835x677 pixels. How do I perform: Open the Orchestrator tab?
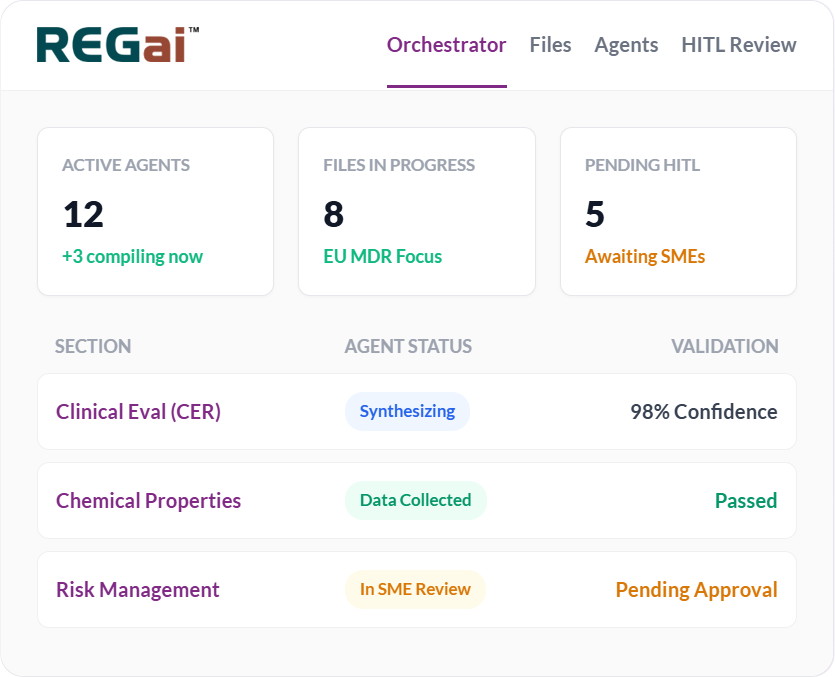446,44
